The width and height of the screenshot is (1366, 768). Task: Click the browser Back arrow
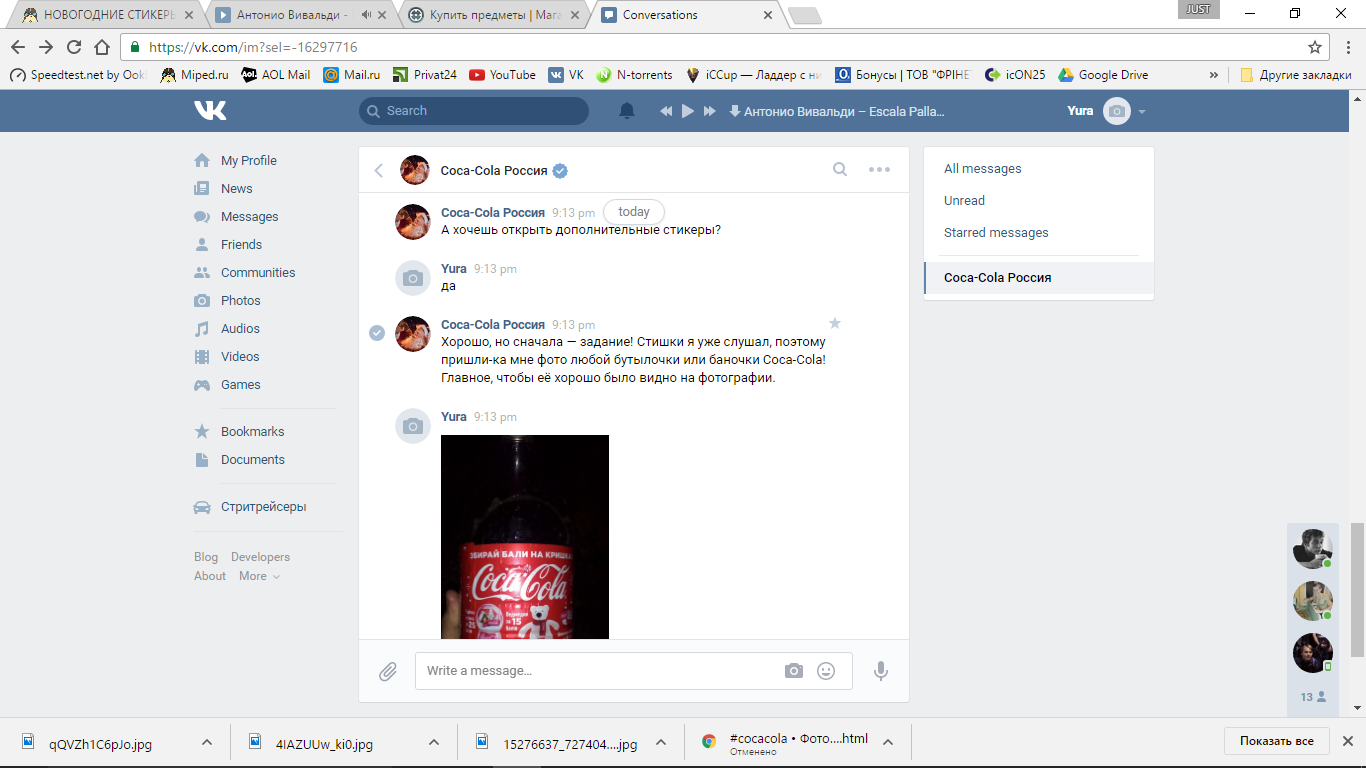pyautogui.click(x=18, y=47)
